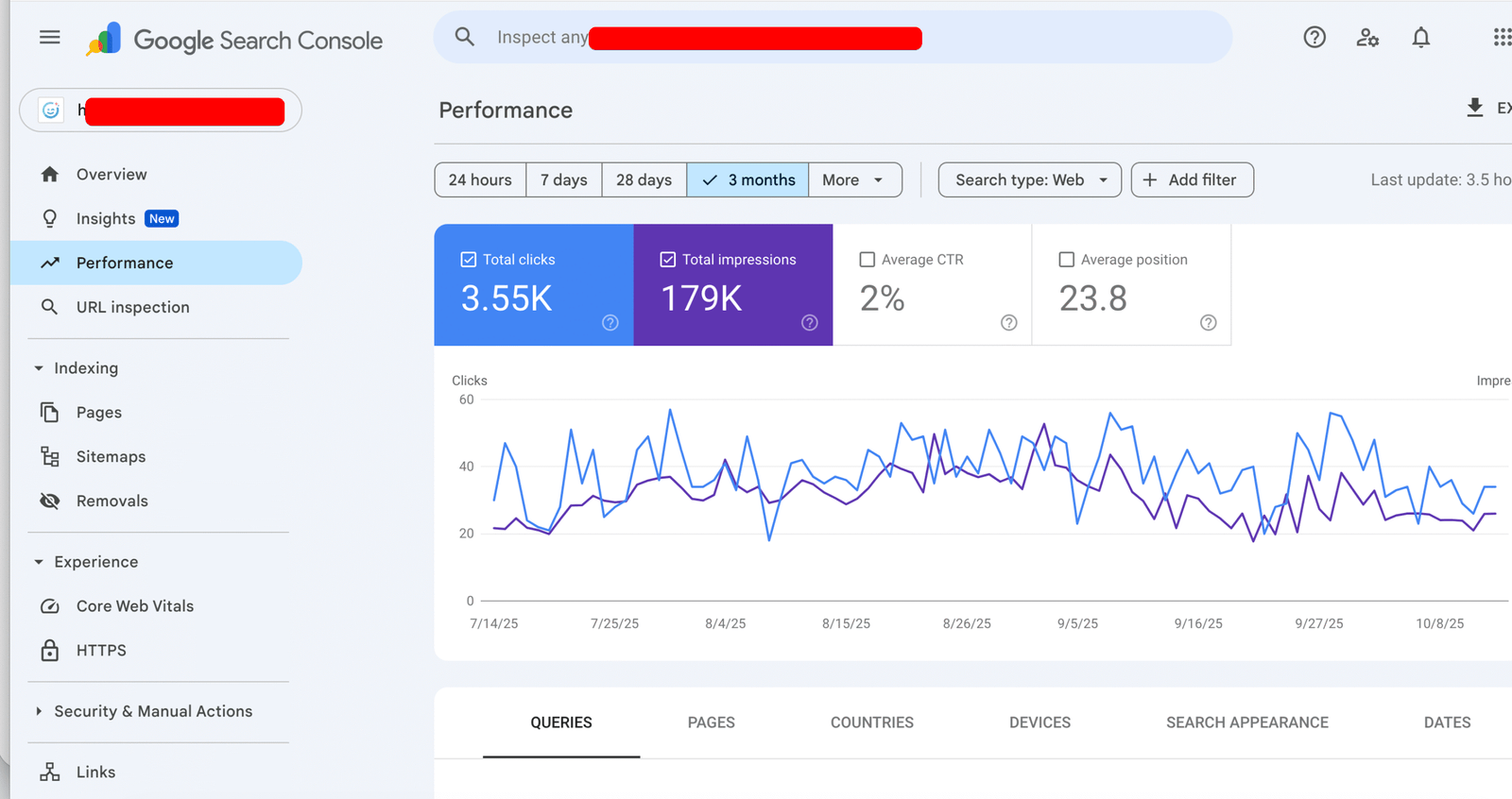
Task: Click the Help question mark icon
Action: tap(1314, 38)
